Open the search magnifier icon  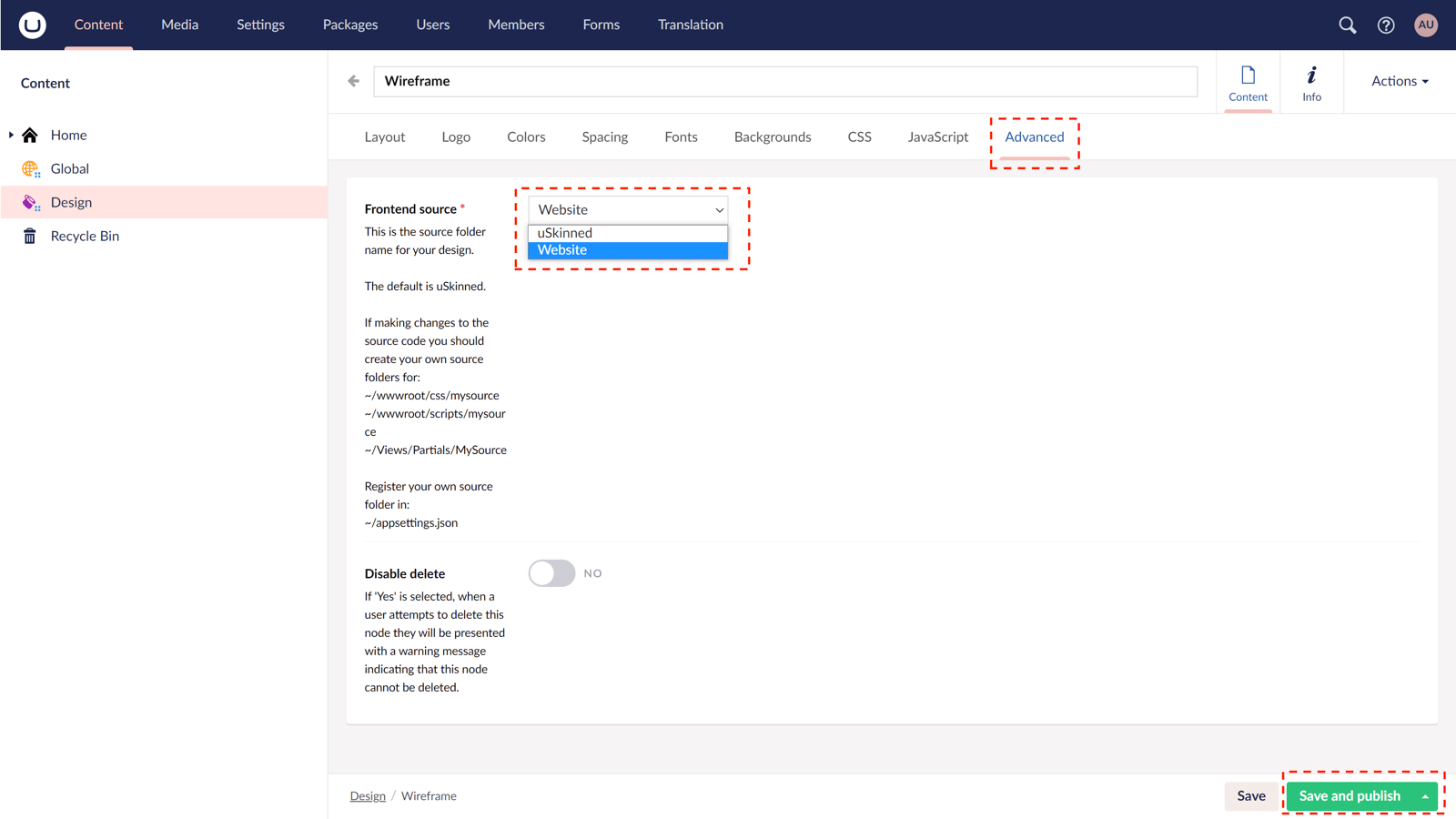point(1348,25)
